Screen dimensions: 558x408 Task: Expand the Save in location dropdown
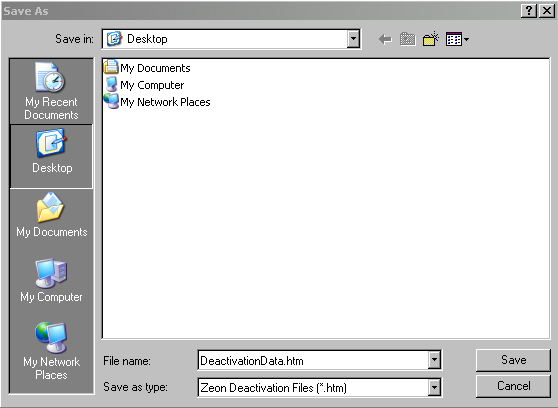click(353, 39)
